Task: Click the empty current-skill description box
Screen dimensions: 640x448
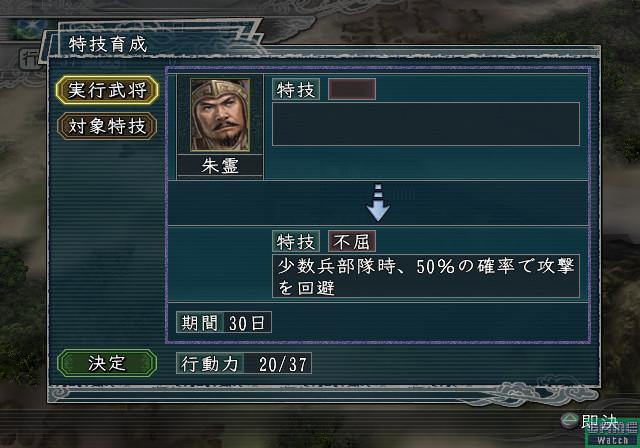Action: [x=426, y=124]
